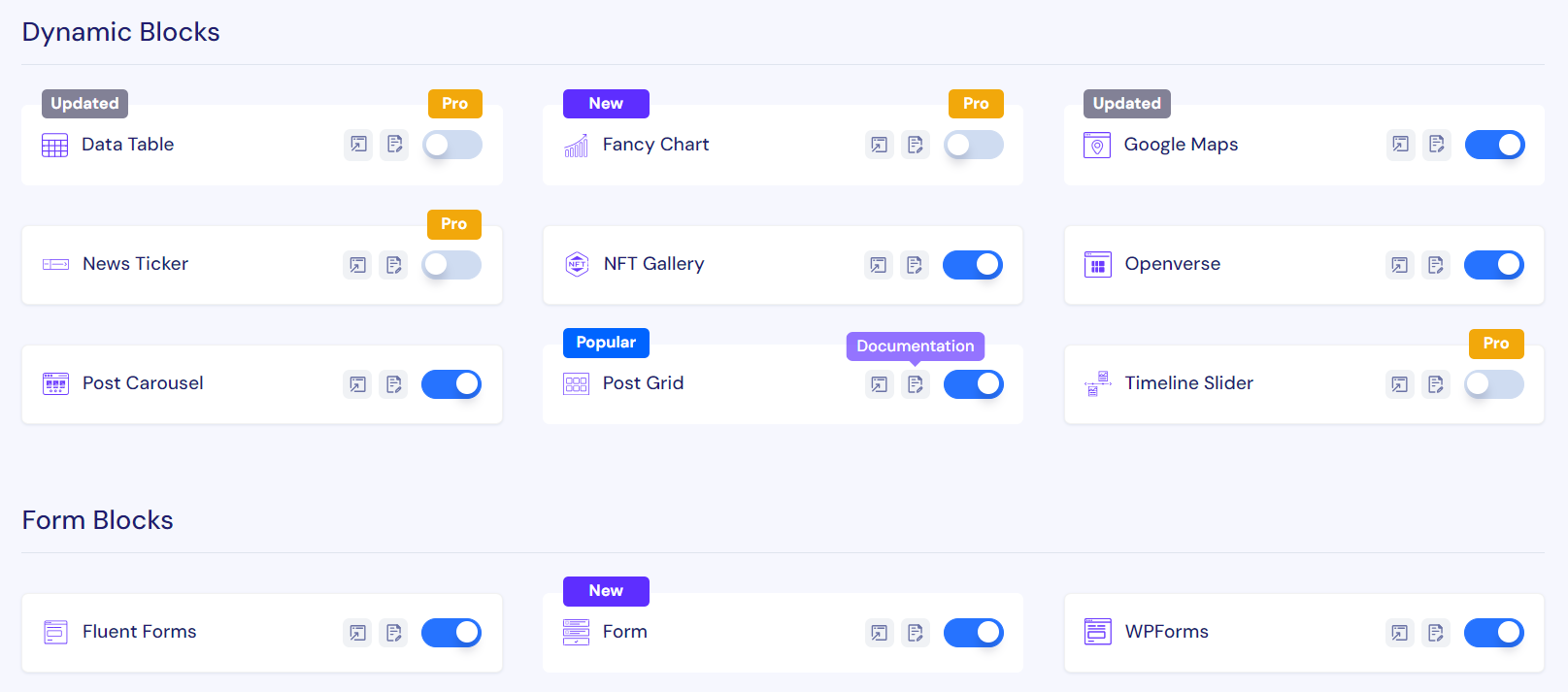Open documentation icon for the Form block

coord(915,633)
